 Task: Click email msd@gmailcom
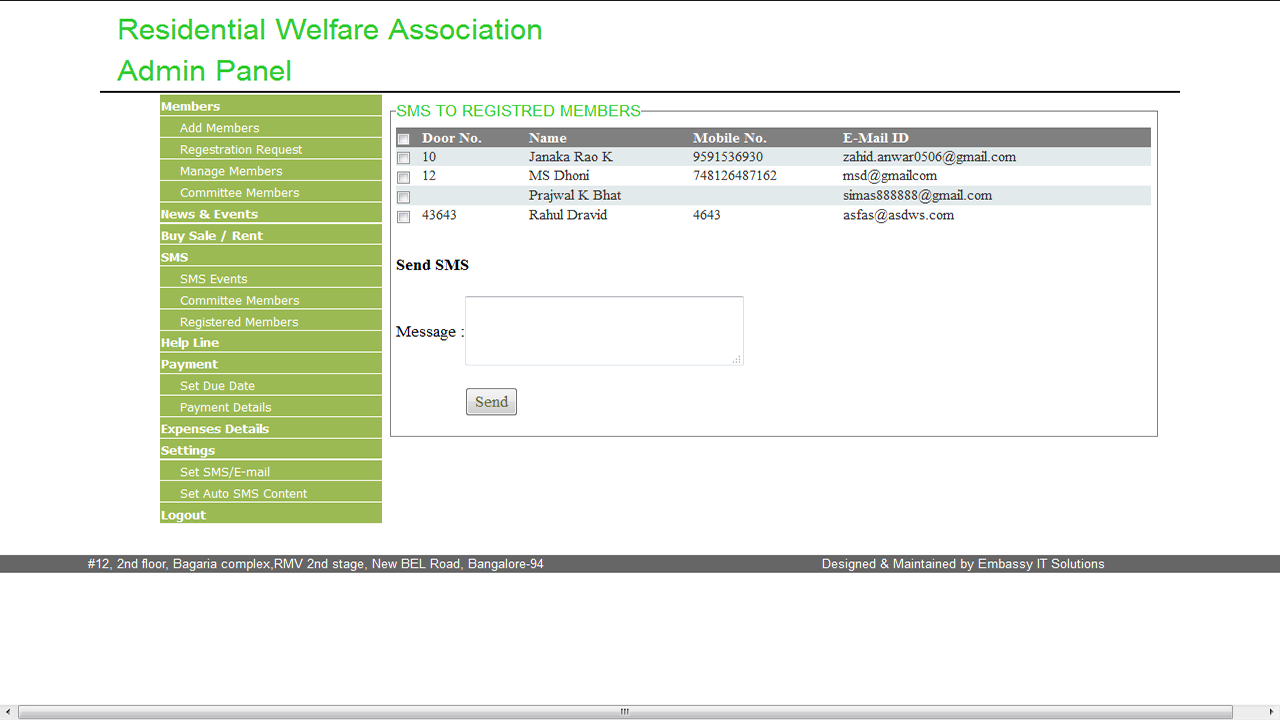890,176
